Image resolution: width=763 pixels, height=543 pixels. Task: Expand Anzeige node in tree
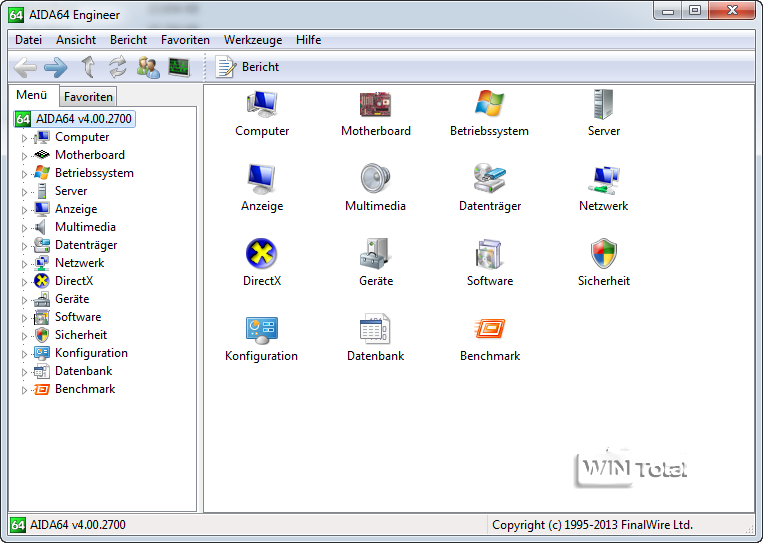pos(24,210)
